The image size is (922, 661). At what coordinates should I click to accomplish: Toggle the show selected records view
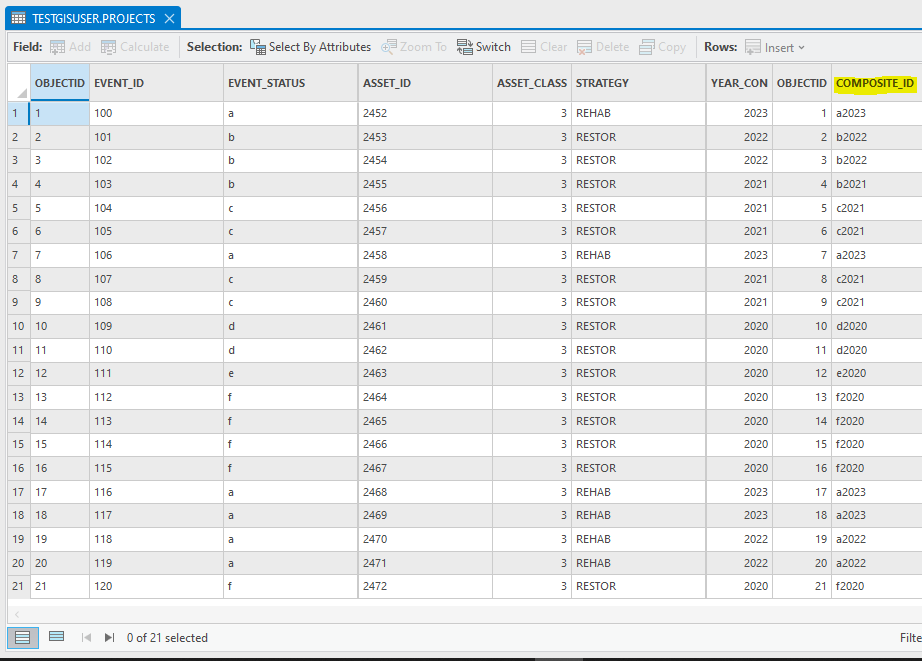coord(56,637)
